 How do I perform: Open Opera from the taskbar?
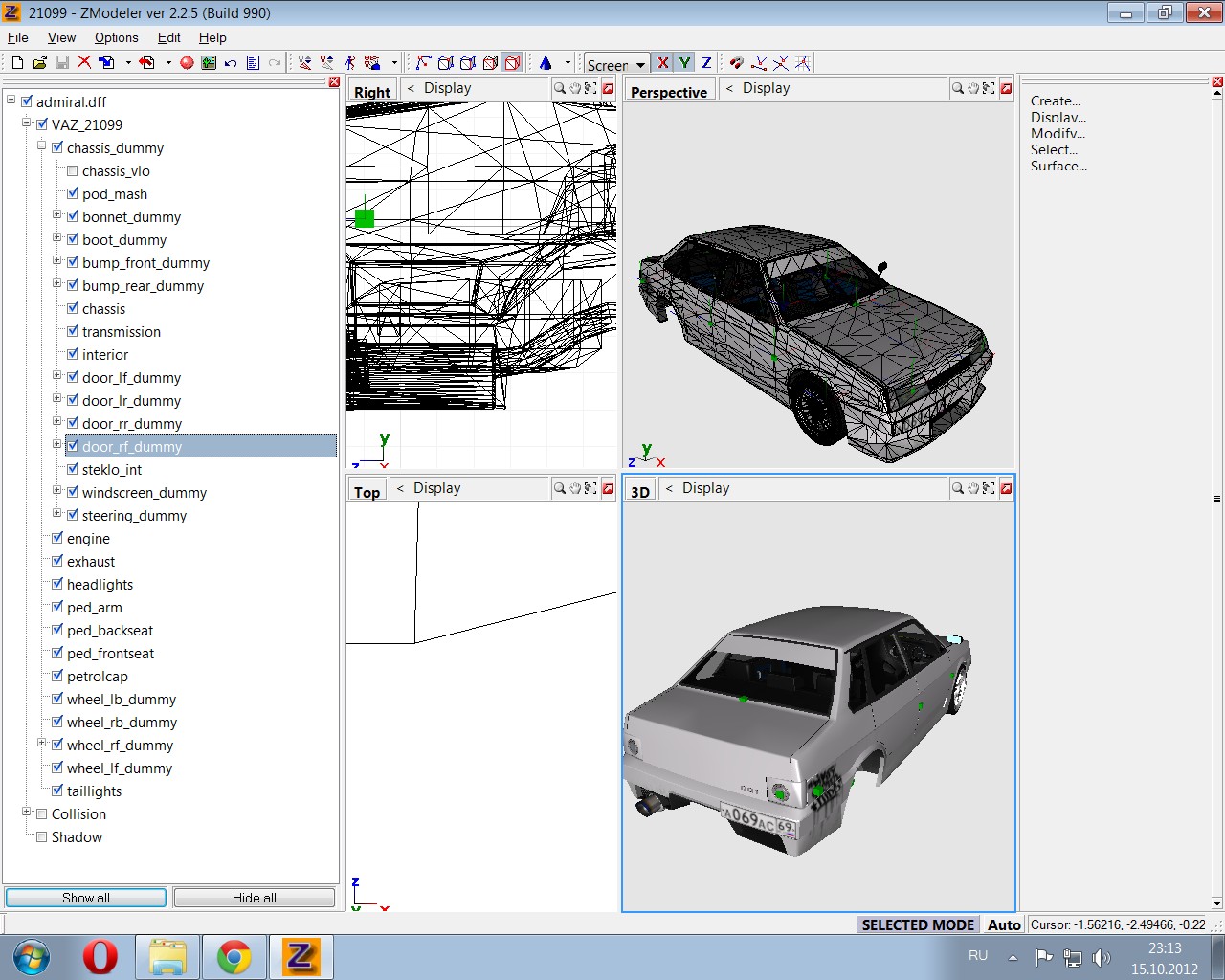click(100, 957)
